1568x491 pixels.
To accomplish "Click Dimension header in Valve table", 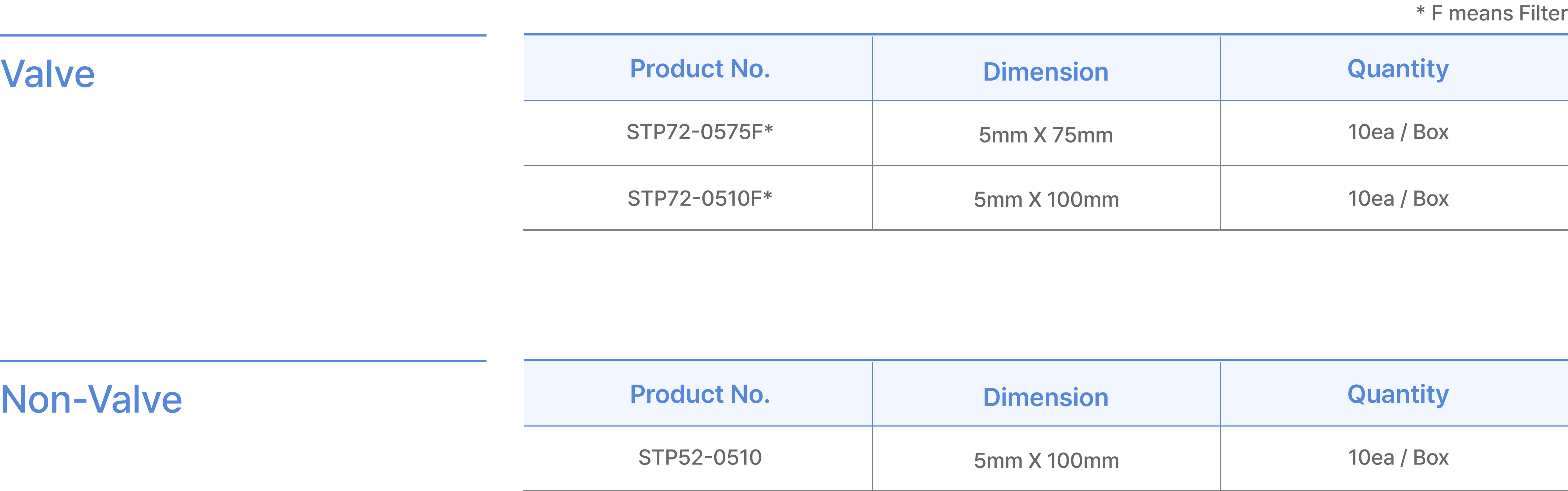I will pyautogui.click(x=1045, y=72).
